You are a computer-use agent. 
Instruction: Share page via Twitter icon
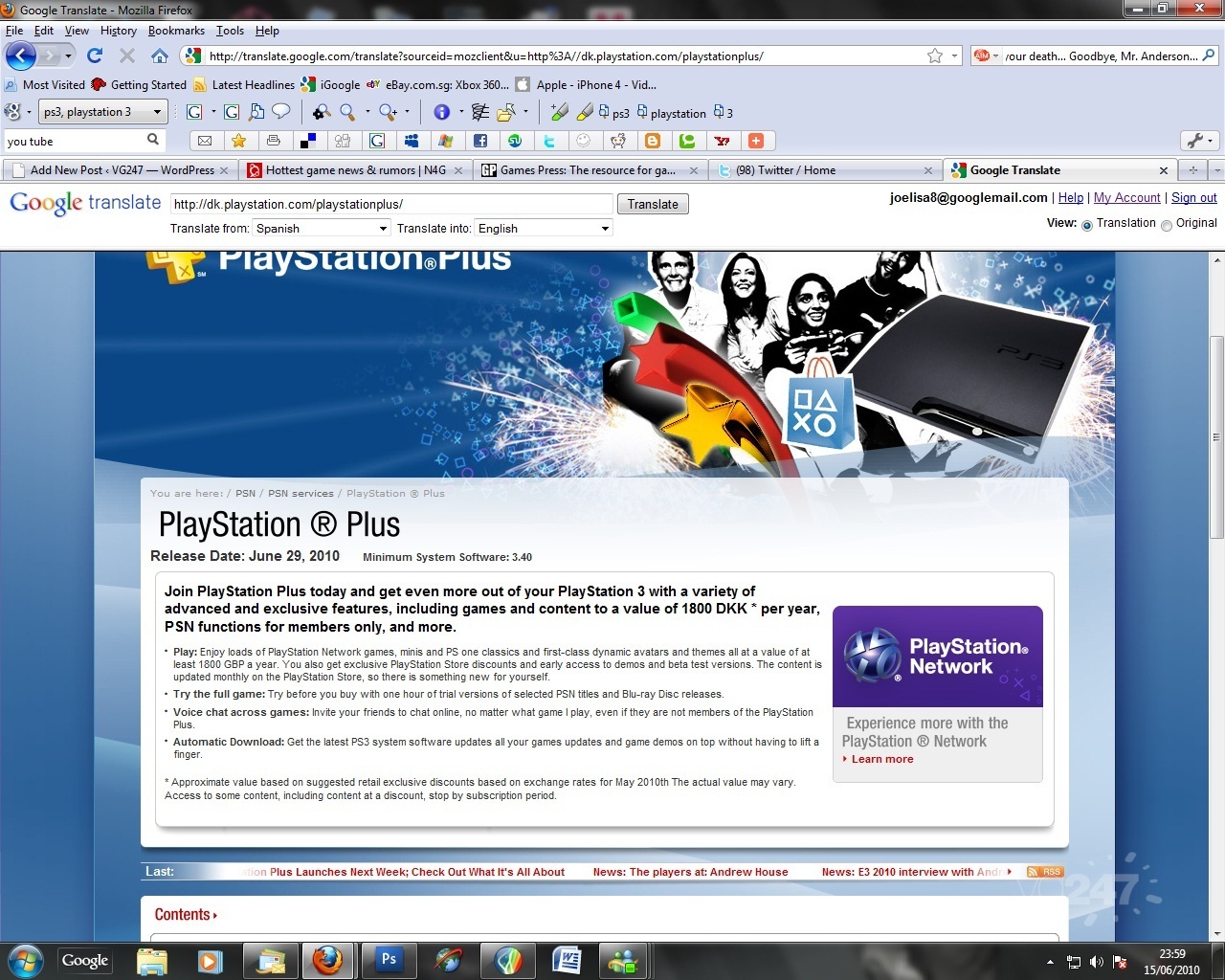[x=549, y=141]
